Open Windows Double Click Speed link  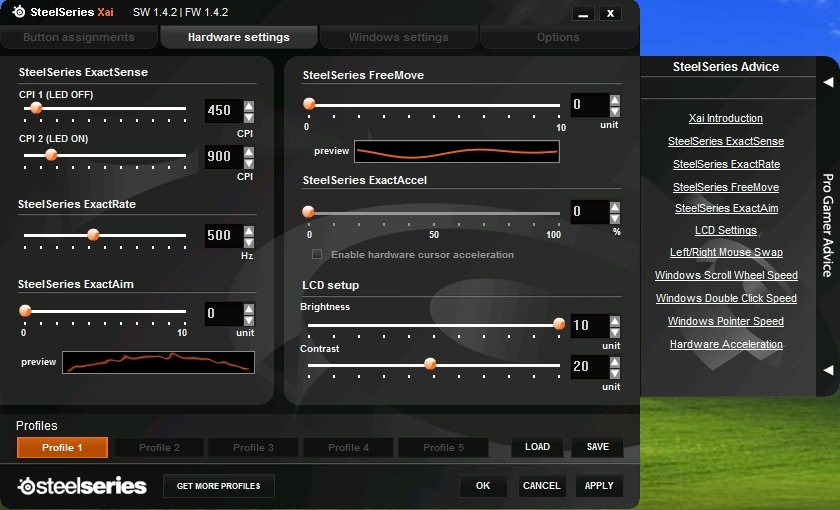click(726, 299)
